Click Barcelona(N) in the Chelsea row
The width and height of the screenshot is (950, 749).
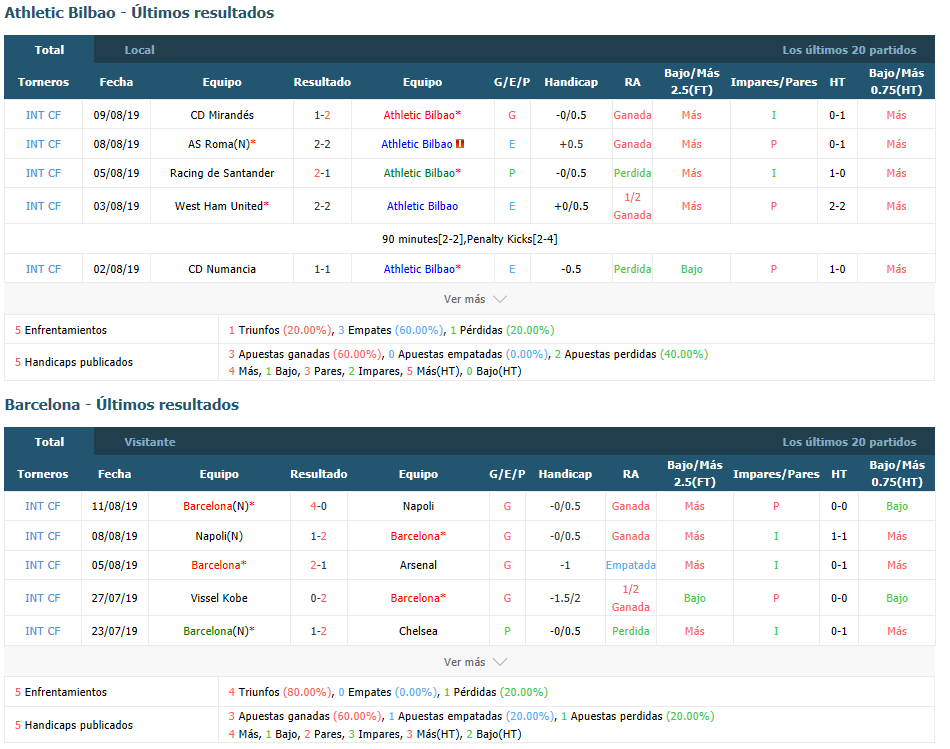click(219, 631)
